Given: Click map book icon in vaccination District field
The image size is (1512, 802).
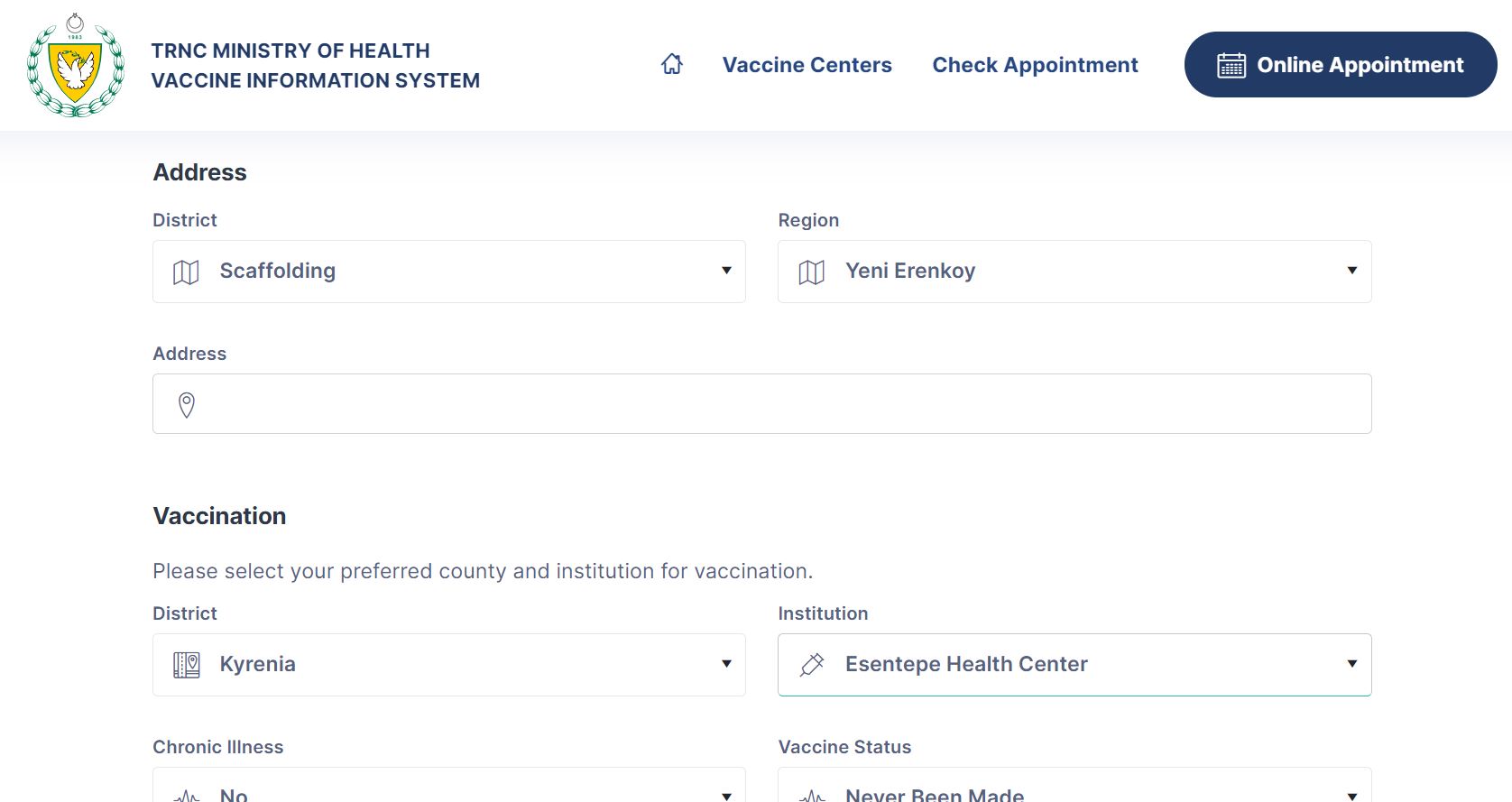Looking at the screenshot, I should (187, 665).
